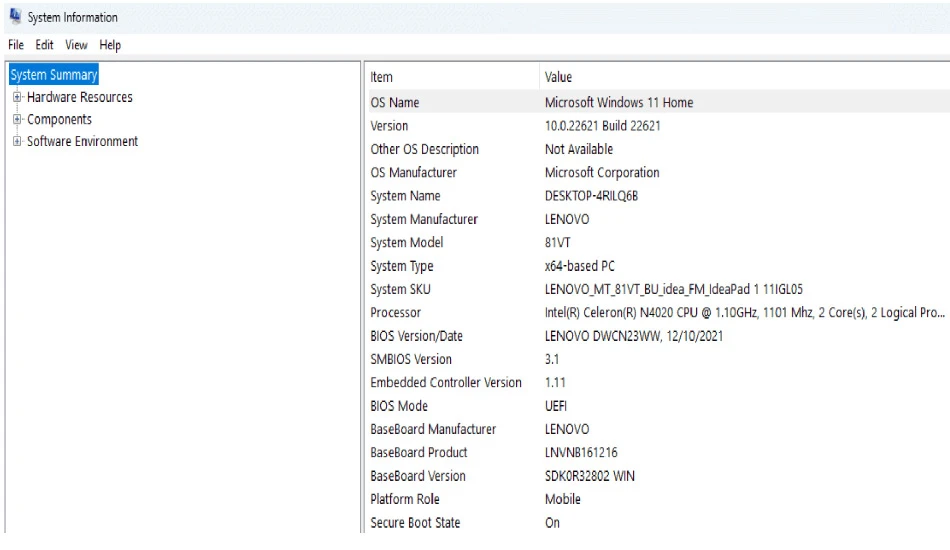
Task: Select the BIOS Mode row
Action: pos(659,406)
